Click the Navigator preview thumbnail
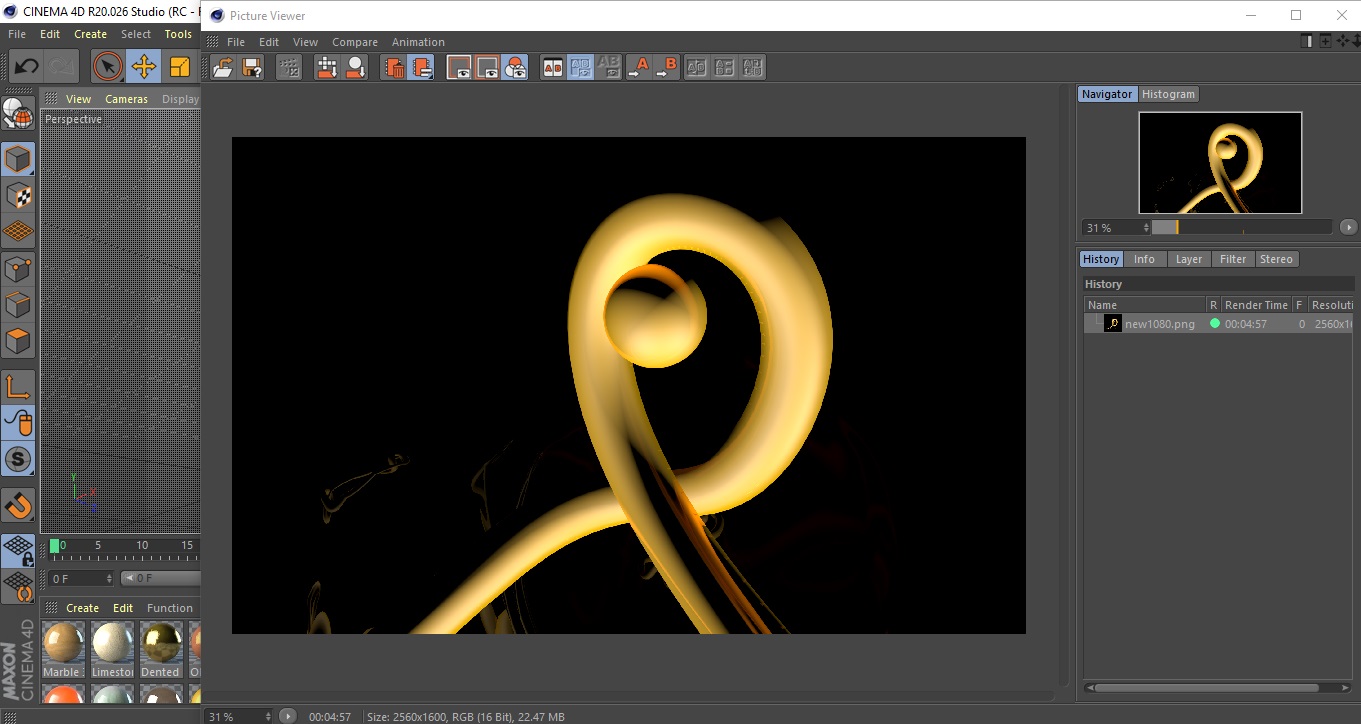 [x=1220, y=162]
